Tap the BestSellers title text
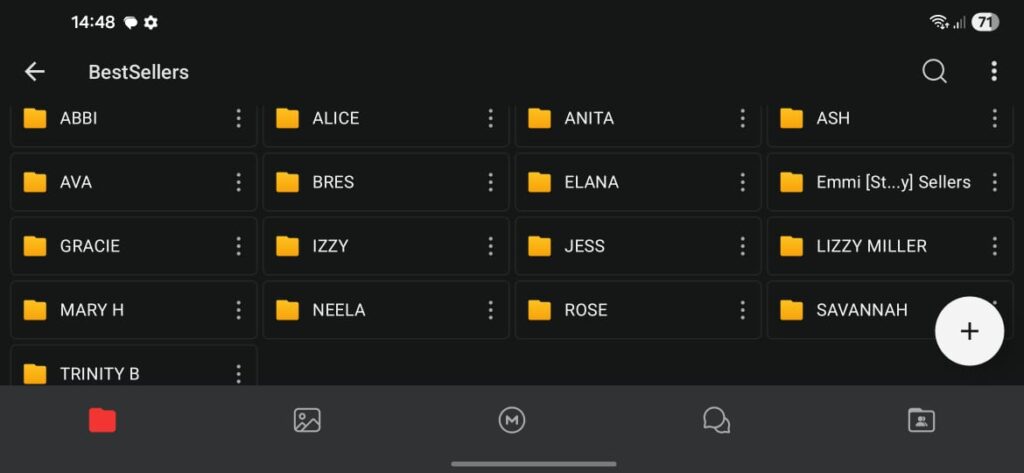This screenshot has width=1024, height=473. pyautogui.click(x=138, y=72)
